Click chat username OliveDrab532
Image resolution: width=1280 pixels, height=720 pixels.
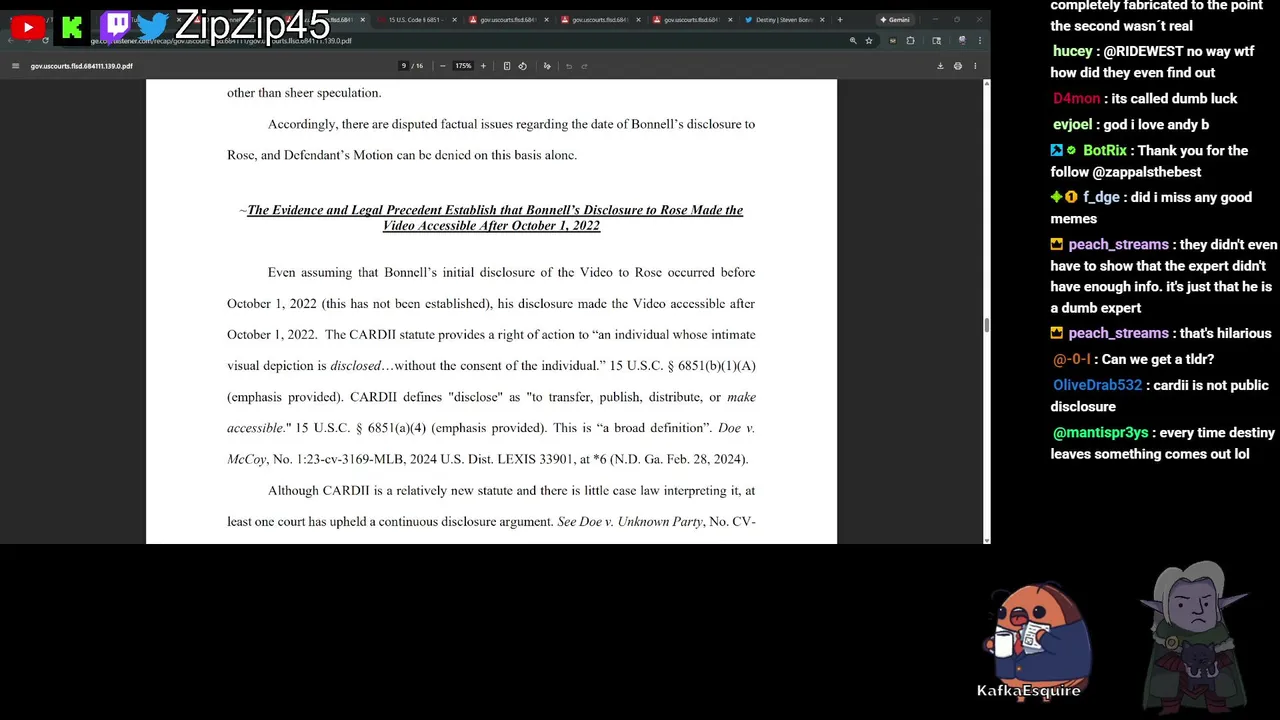click(x=1097, y=386)
